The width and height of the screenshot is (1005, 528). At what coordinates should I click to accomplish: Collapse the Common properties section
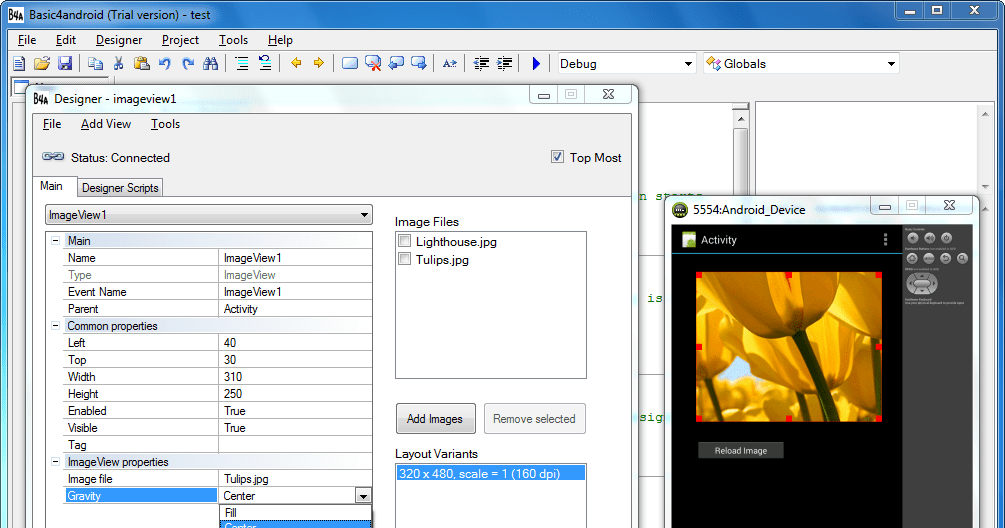(54, 326)
